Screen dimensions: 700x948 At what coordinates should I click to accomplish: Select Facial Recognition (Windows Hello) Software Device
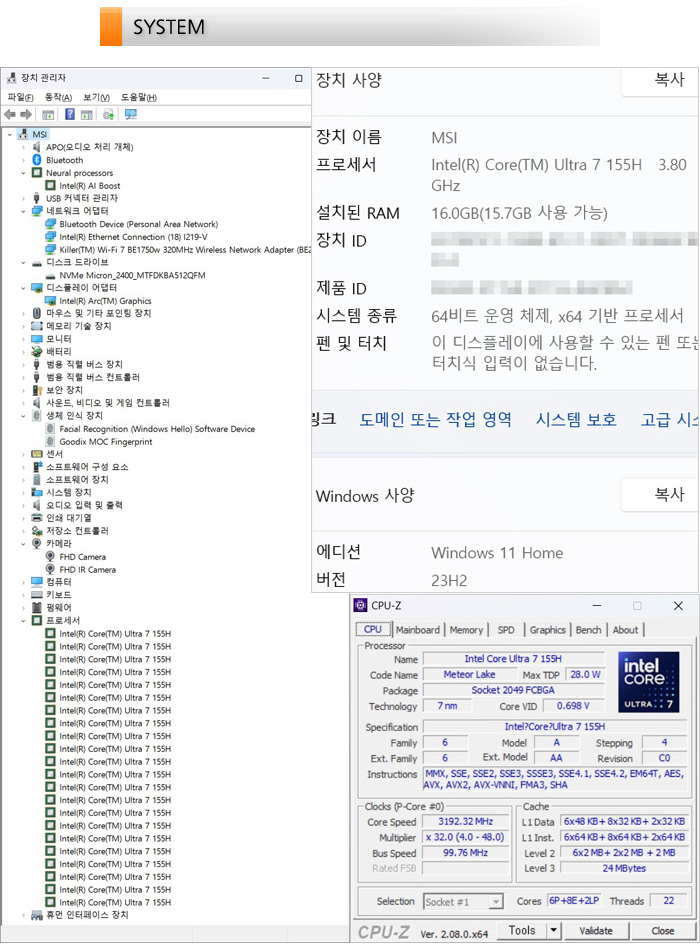click(x=157, y=429)
